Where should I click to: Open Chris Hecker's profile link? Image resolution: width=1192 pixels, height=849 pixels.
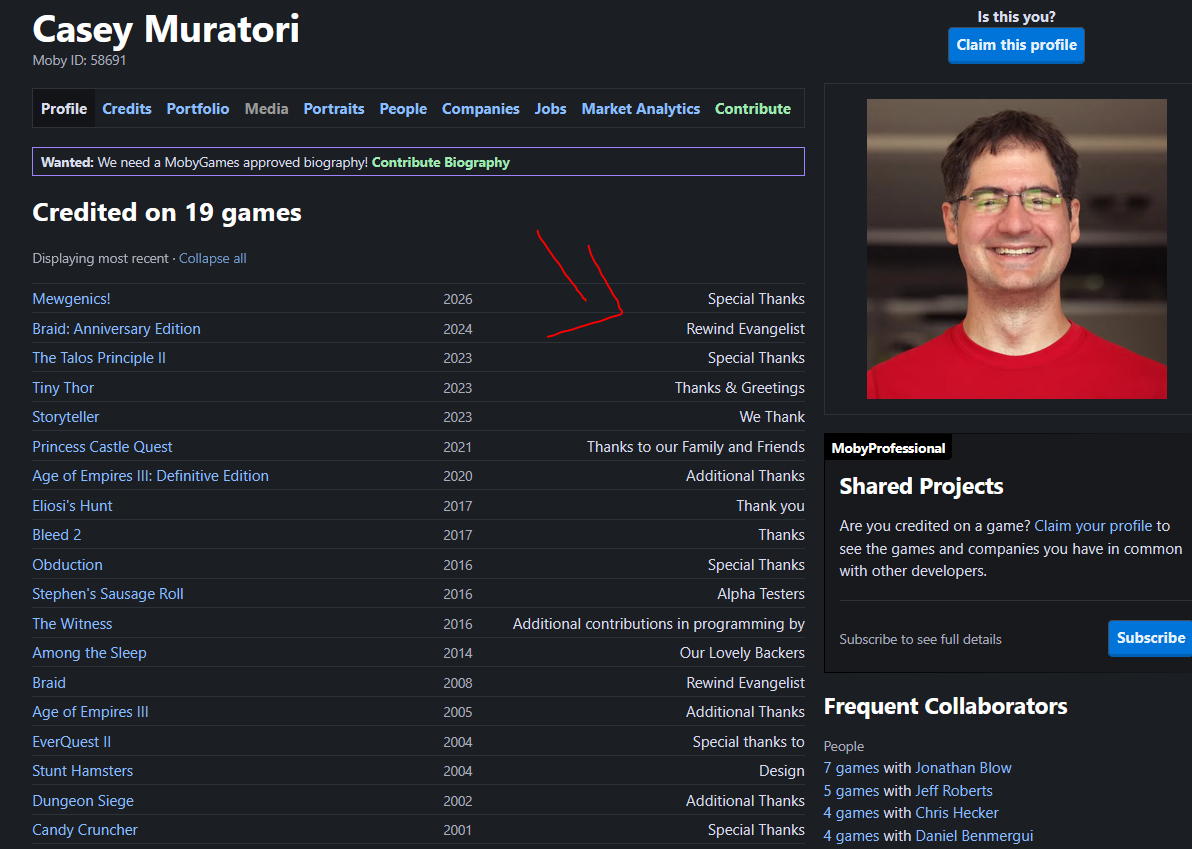(956, 813)
